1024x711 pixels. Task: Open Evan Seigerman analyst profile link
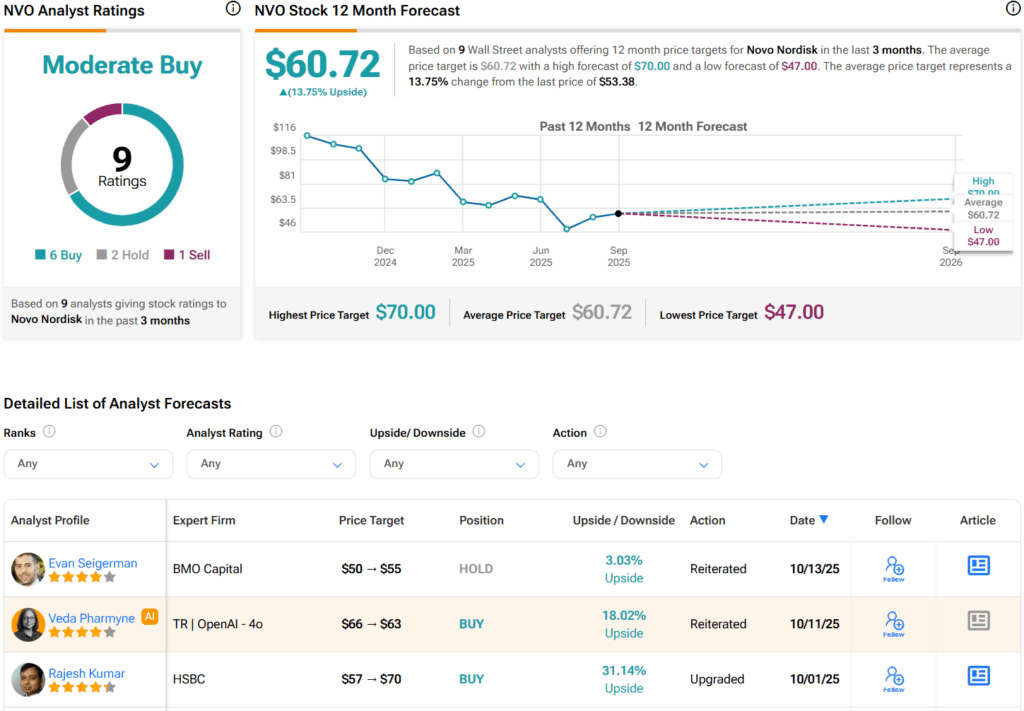[93, 563]
